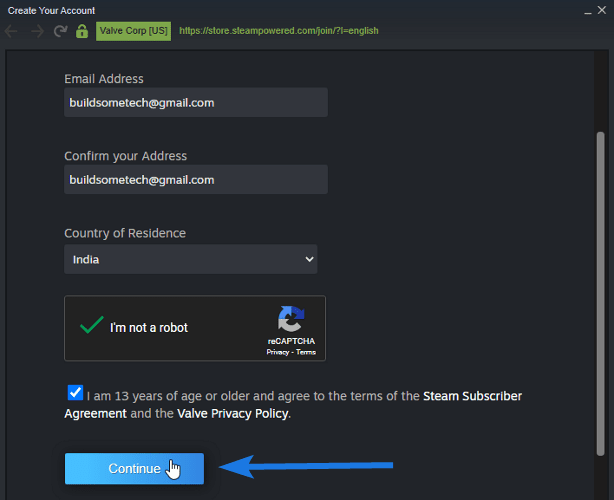Click the vertical page scrollbar thumb
Viewport: 614px width, 500px height.
[x=600, y=294]
